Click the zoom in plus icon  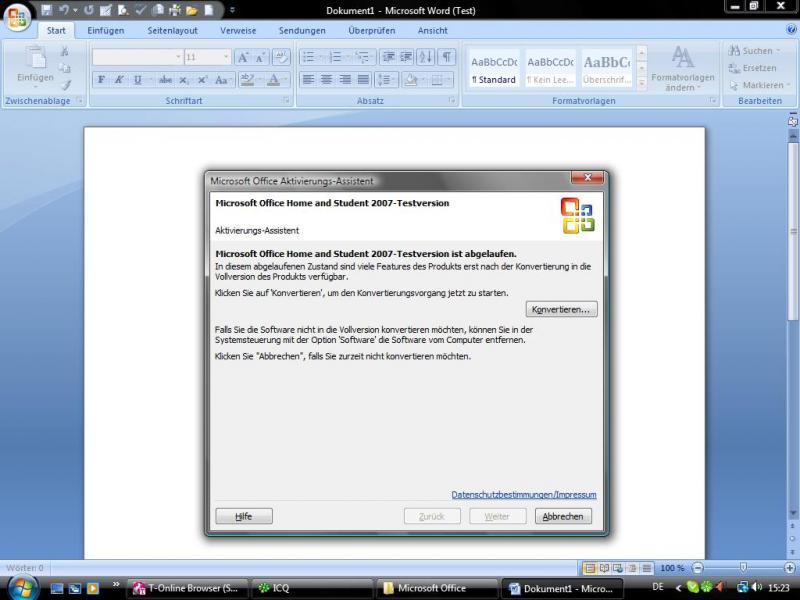click(789, 568)
